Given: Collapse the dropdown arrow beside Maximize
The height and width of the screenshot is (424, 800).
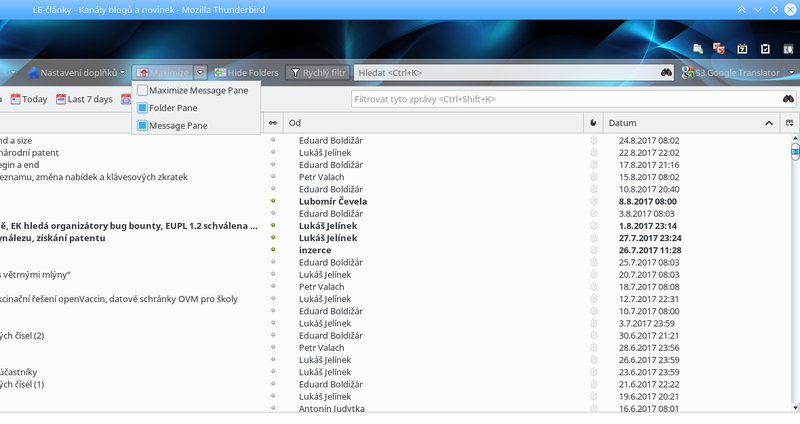Looking at the screenshot, I should (201, 72).
